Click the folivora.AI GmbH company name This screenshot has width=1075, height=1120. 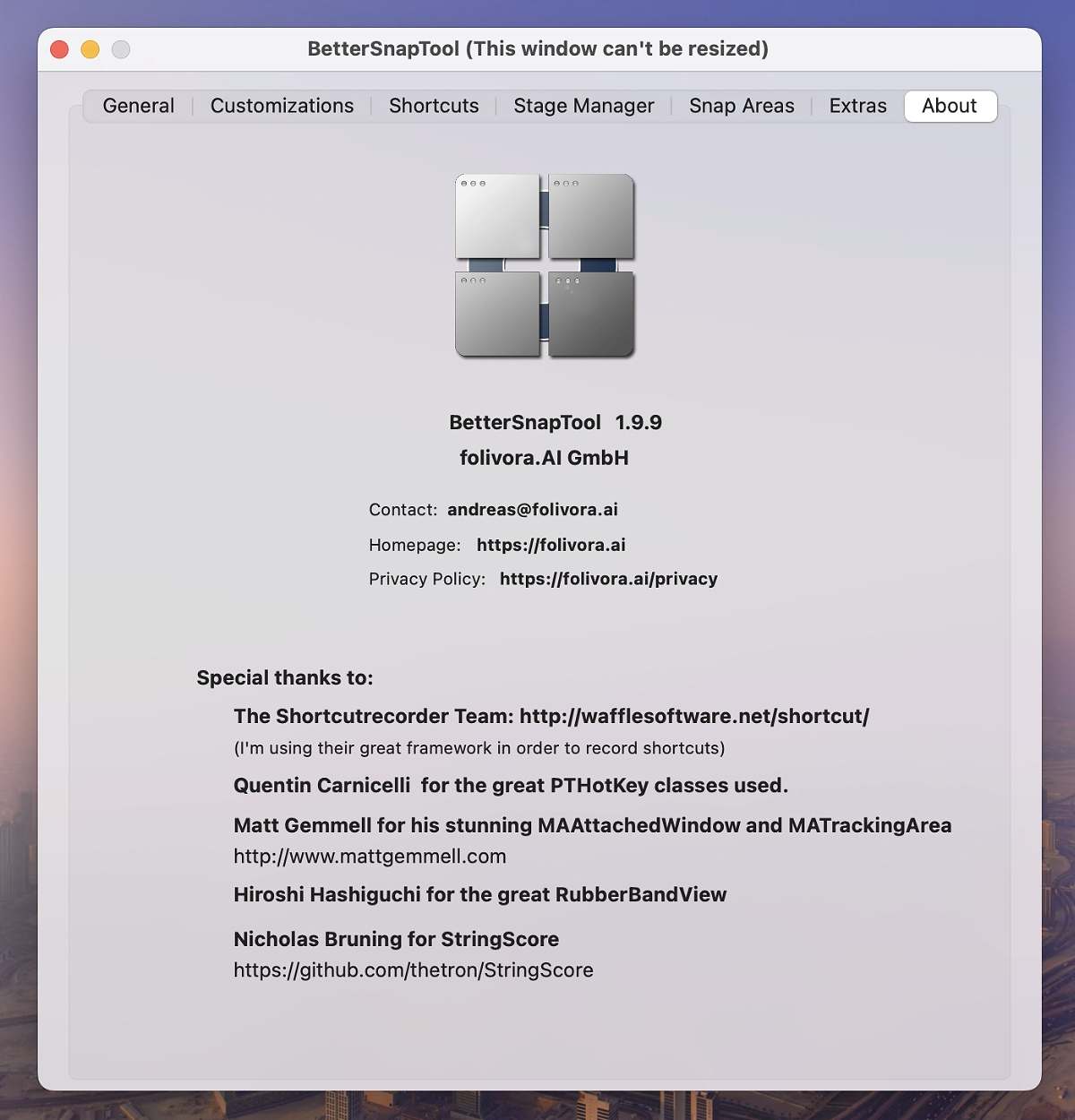(x=545, y=458)
